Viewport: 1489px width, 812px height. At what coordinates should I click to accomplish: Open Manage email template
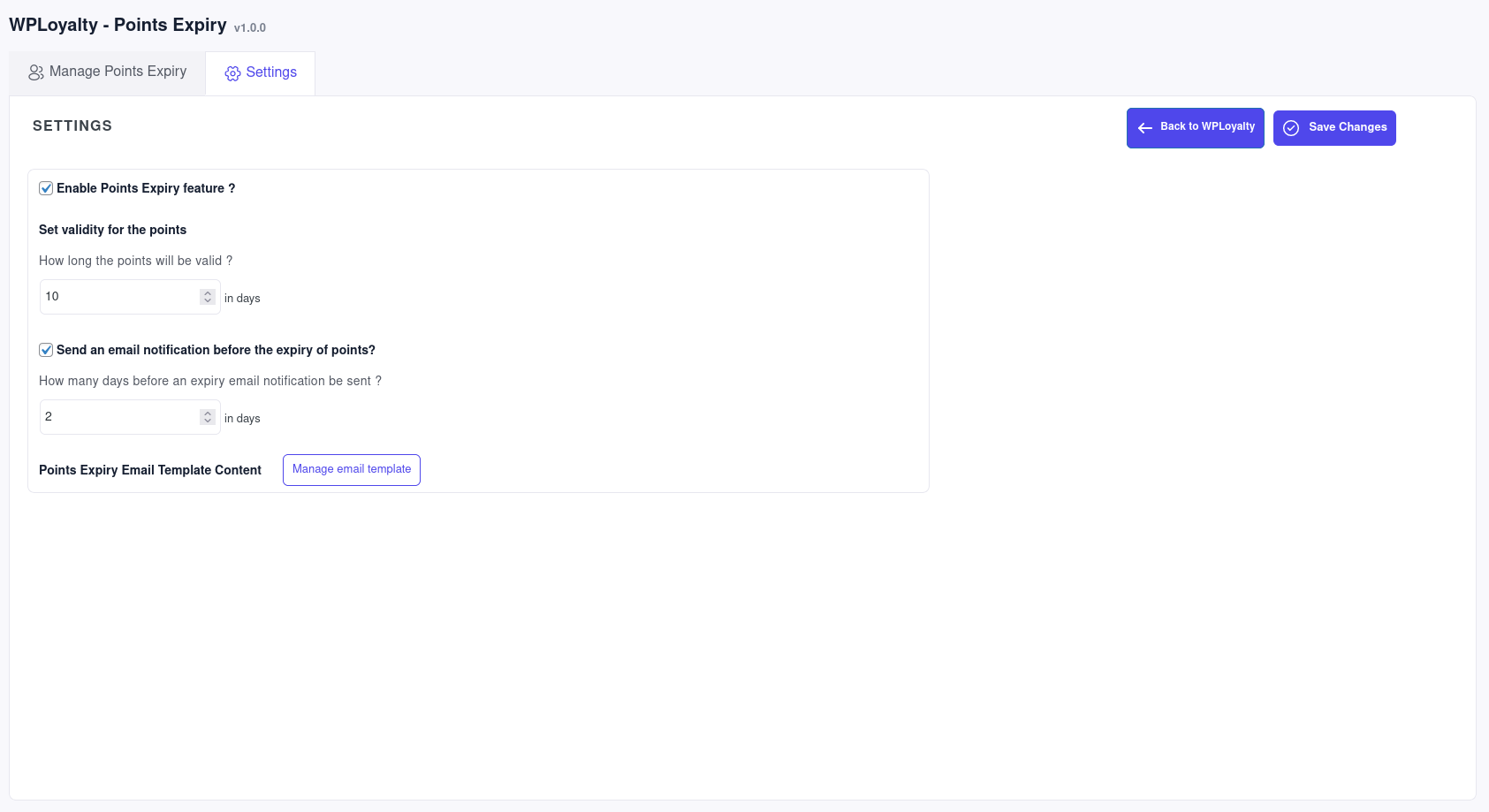tap(352, 470)
